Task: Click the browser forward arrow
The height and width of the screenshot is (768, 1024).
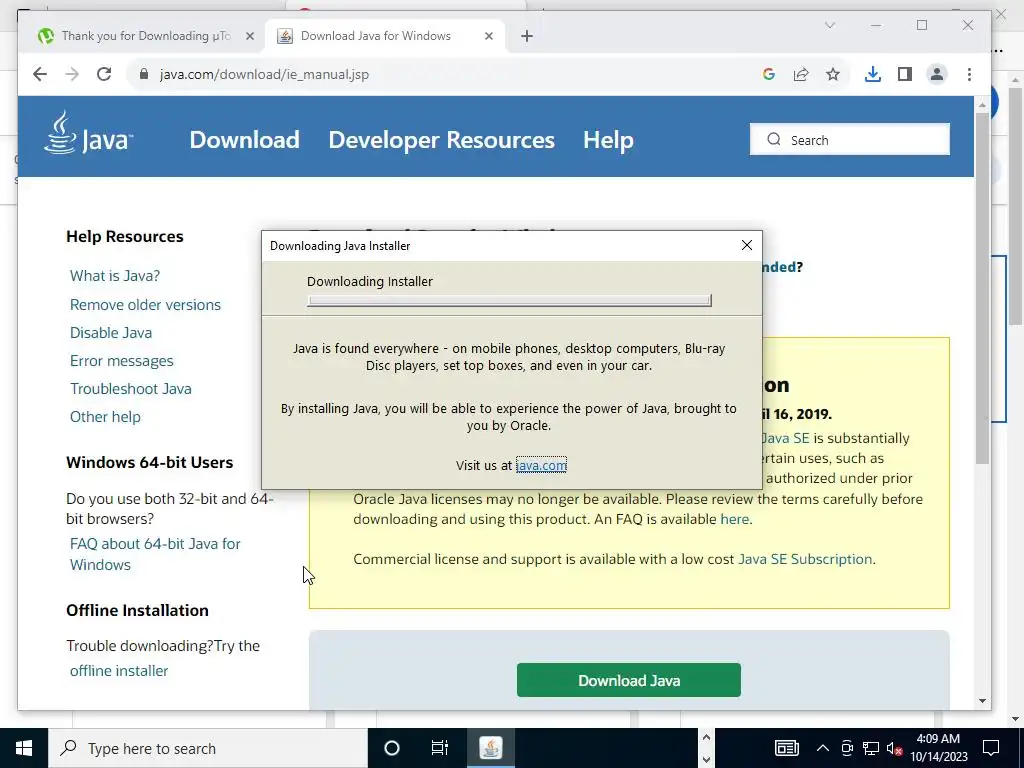Action: click(72, 74)
